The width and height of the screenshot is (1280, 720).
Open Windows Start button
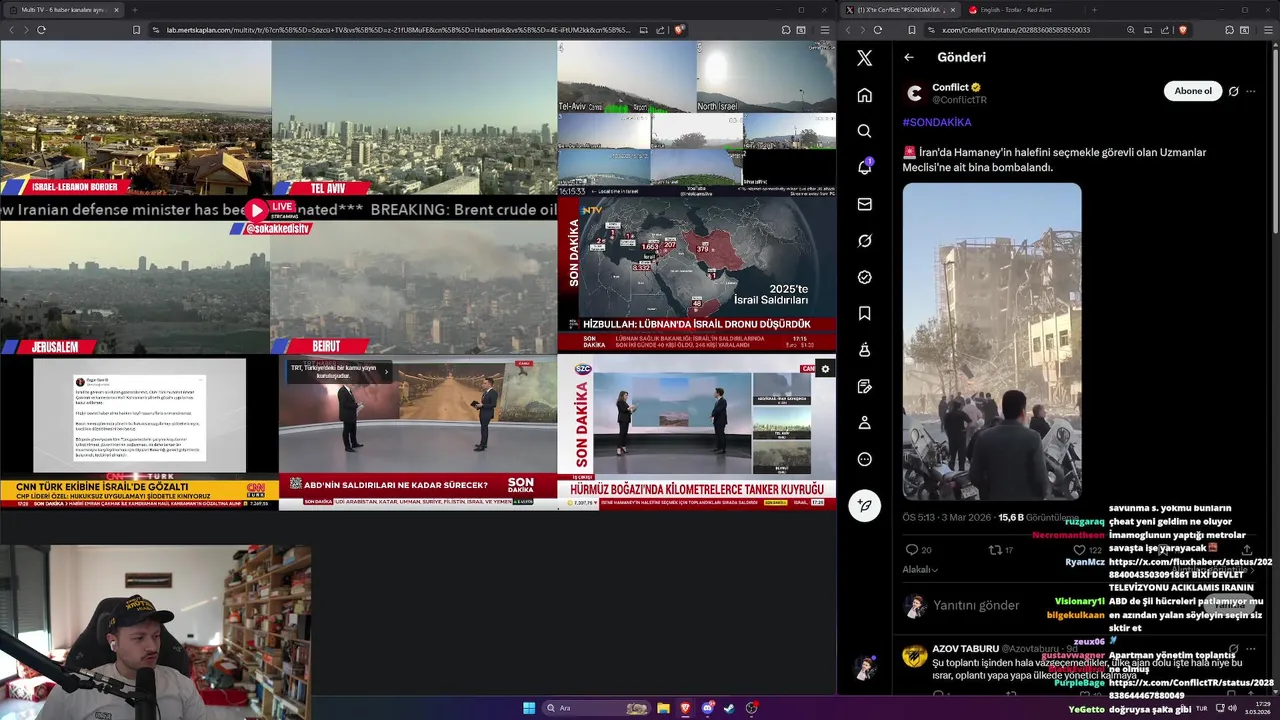pos(529,708)
